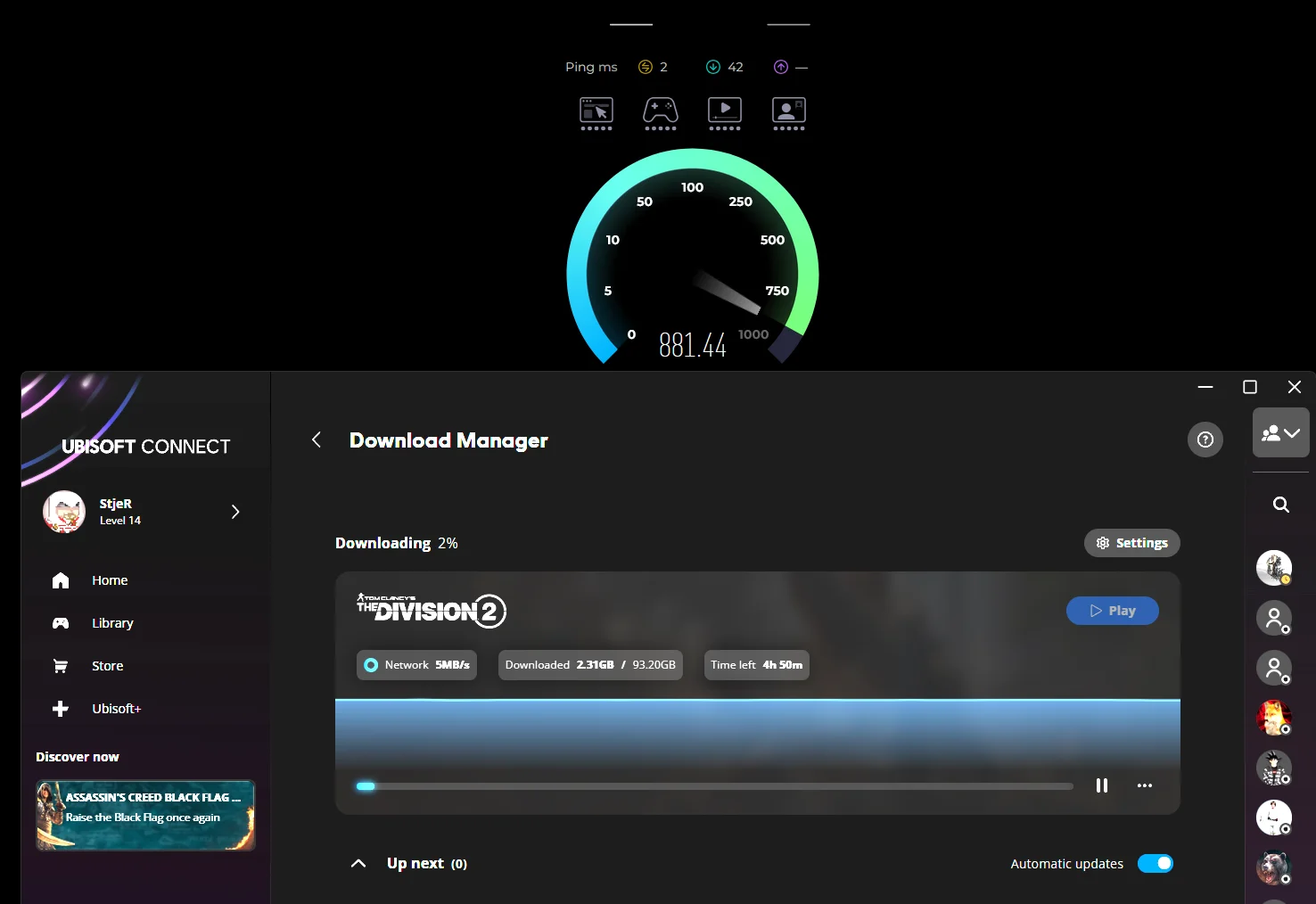This screenshot has height=904, width=1316.
Task: Click the idle ping icon in Speedtest
Action: pos(646,67)
